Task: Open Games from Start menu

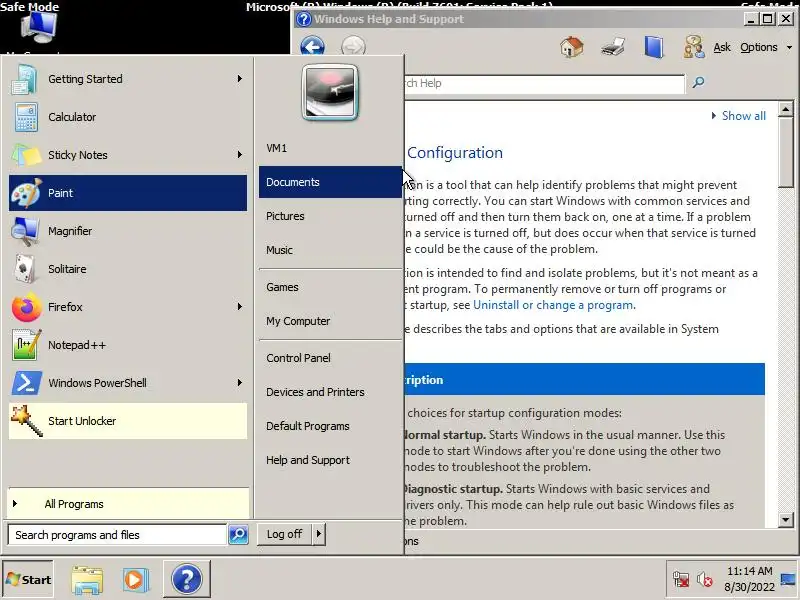Action: tap(330, 287)
